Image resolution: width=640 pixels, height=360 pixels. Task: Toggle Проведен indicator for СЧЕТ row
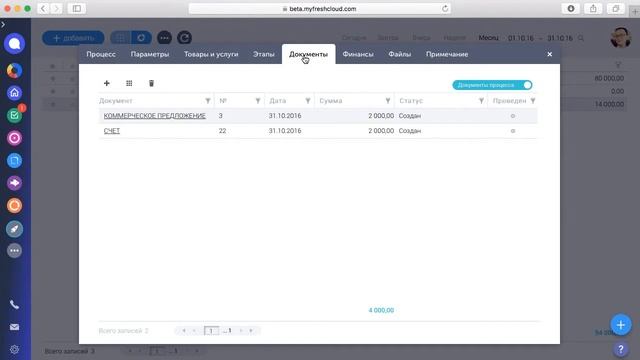coord(513,131)
